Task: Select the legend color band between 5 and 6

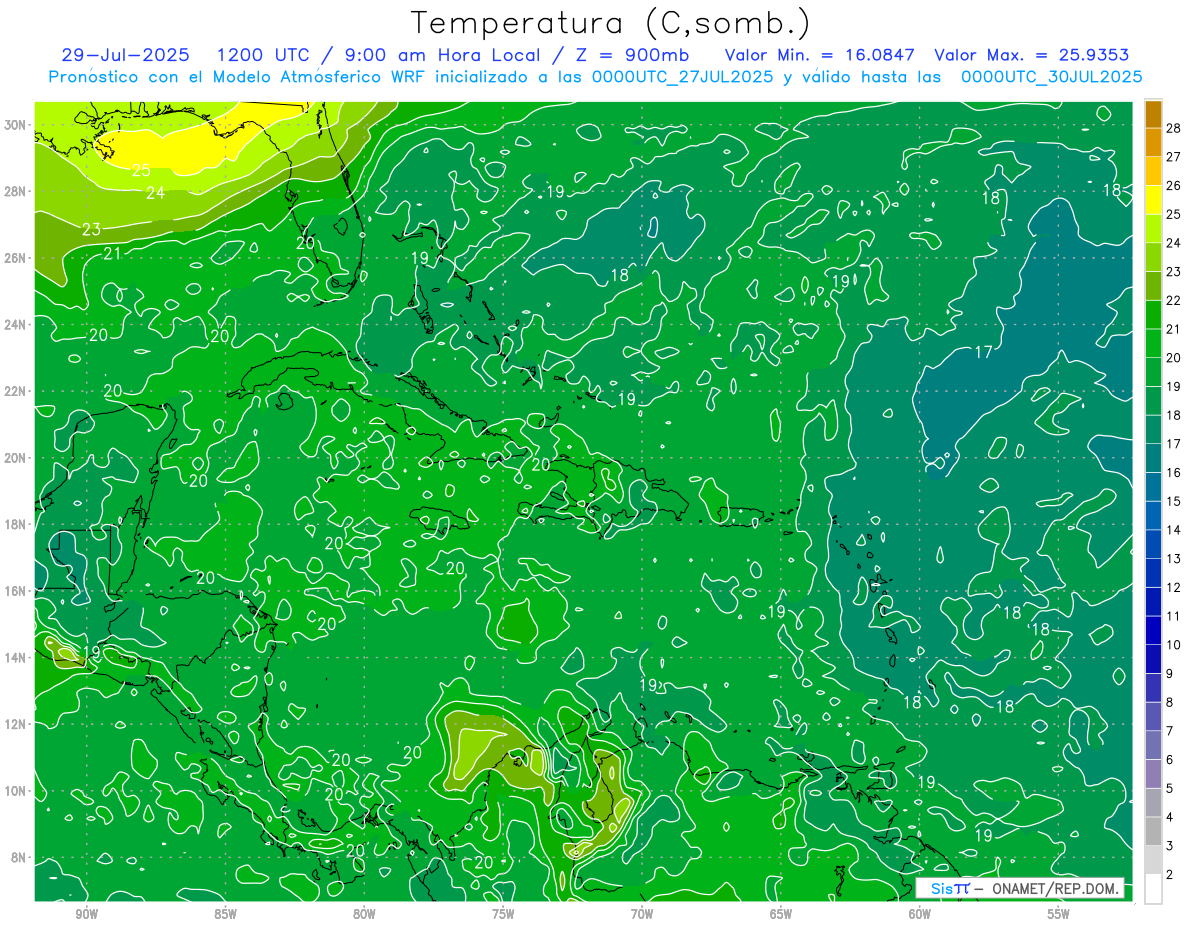Action: coord(1153,774)
